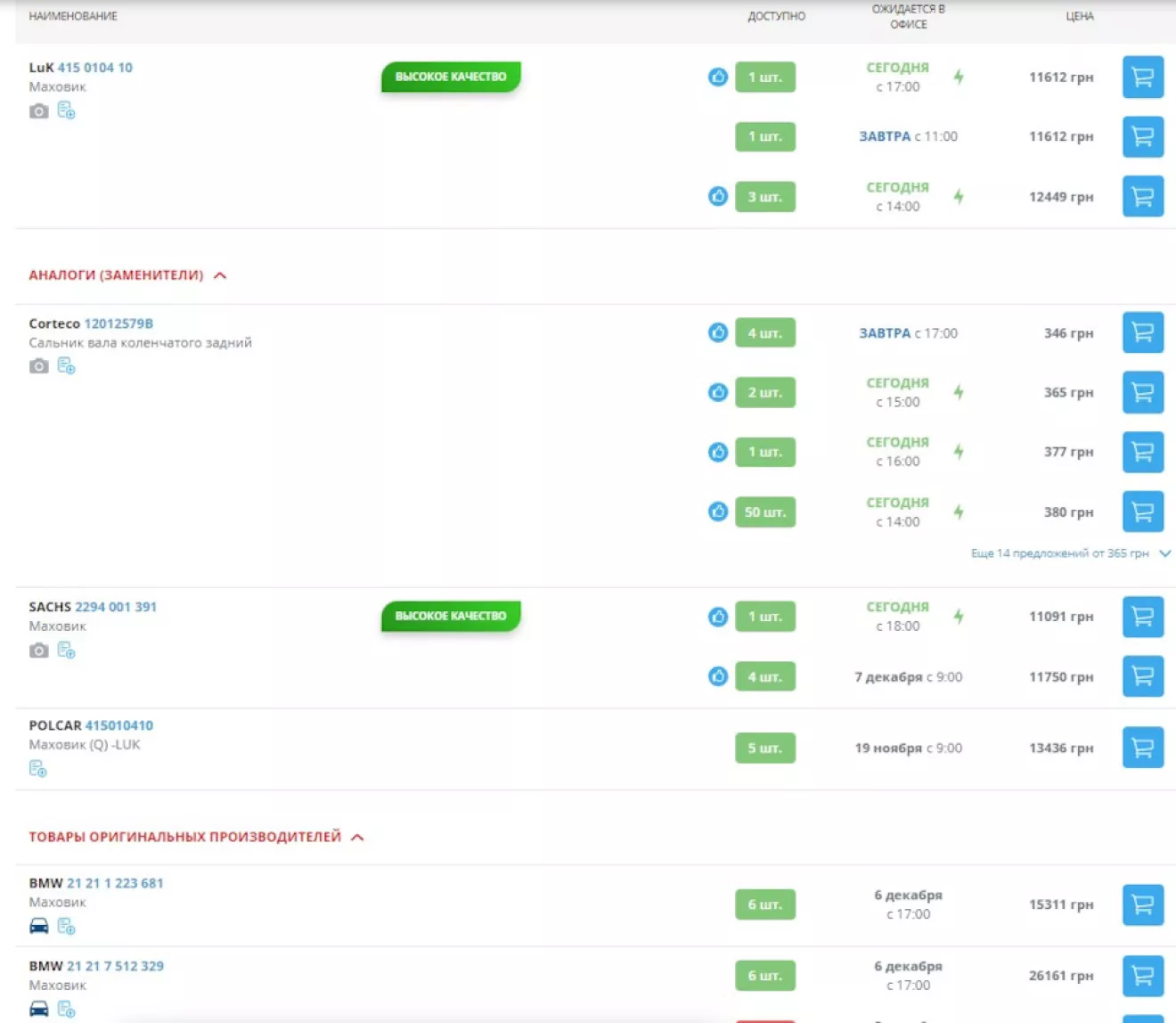The width and height of the screenshot is (1176, 1023).
Task: Click 3 шт. availability badge for LuK
Action: tap(765, 197)
